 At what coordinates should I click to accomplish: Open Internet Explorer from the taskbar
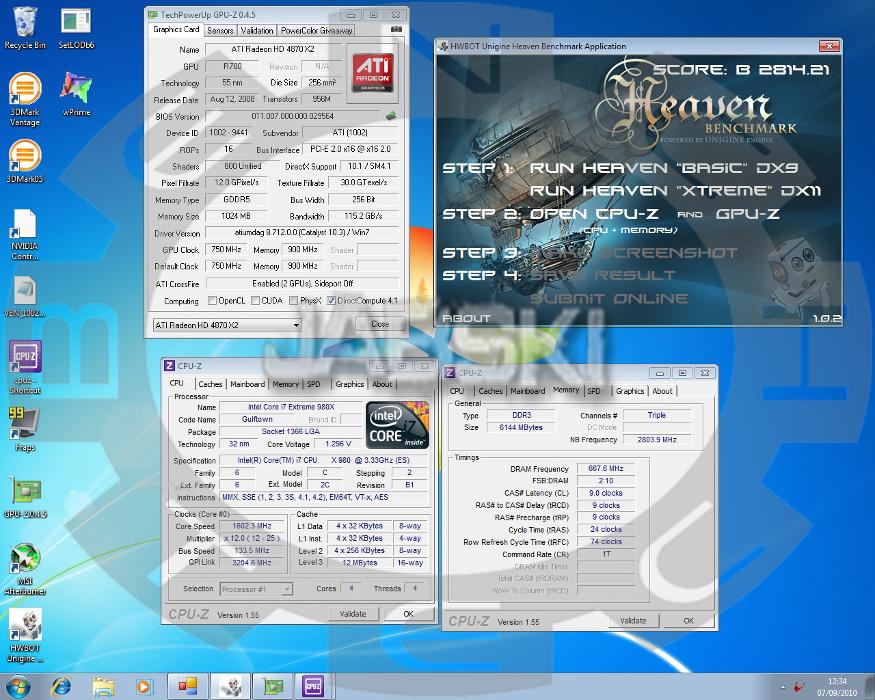pos(61,687)
